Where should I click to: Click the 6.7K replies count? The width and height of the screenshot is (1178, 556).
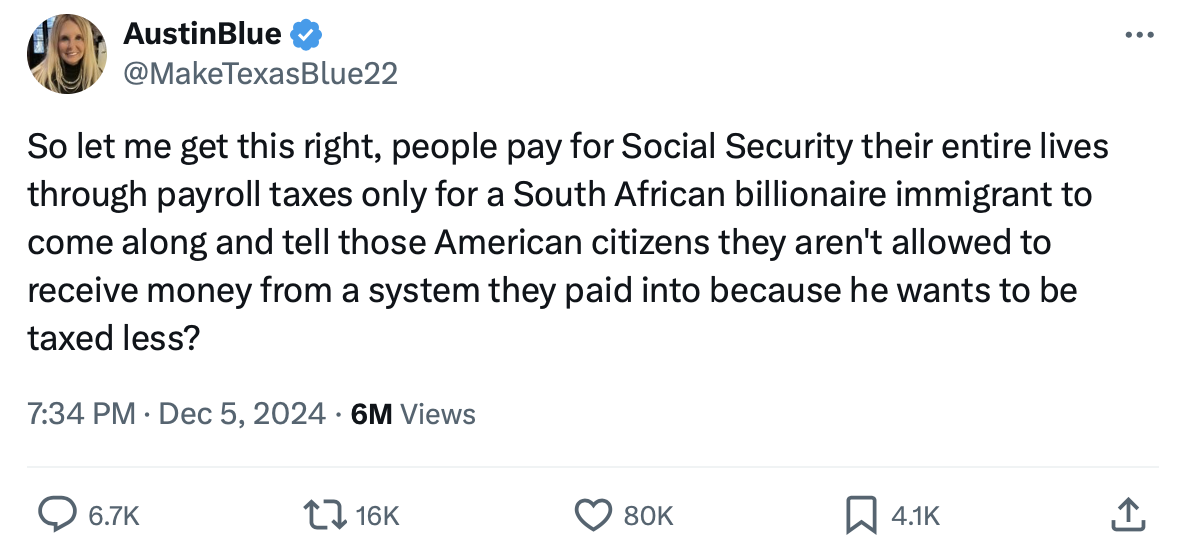pyautogui.click(x=115, y=516)
